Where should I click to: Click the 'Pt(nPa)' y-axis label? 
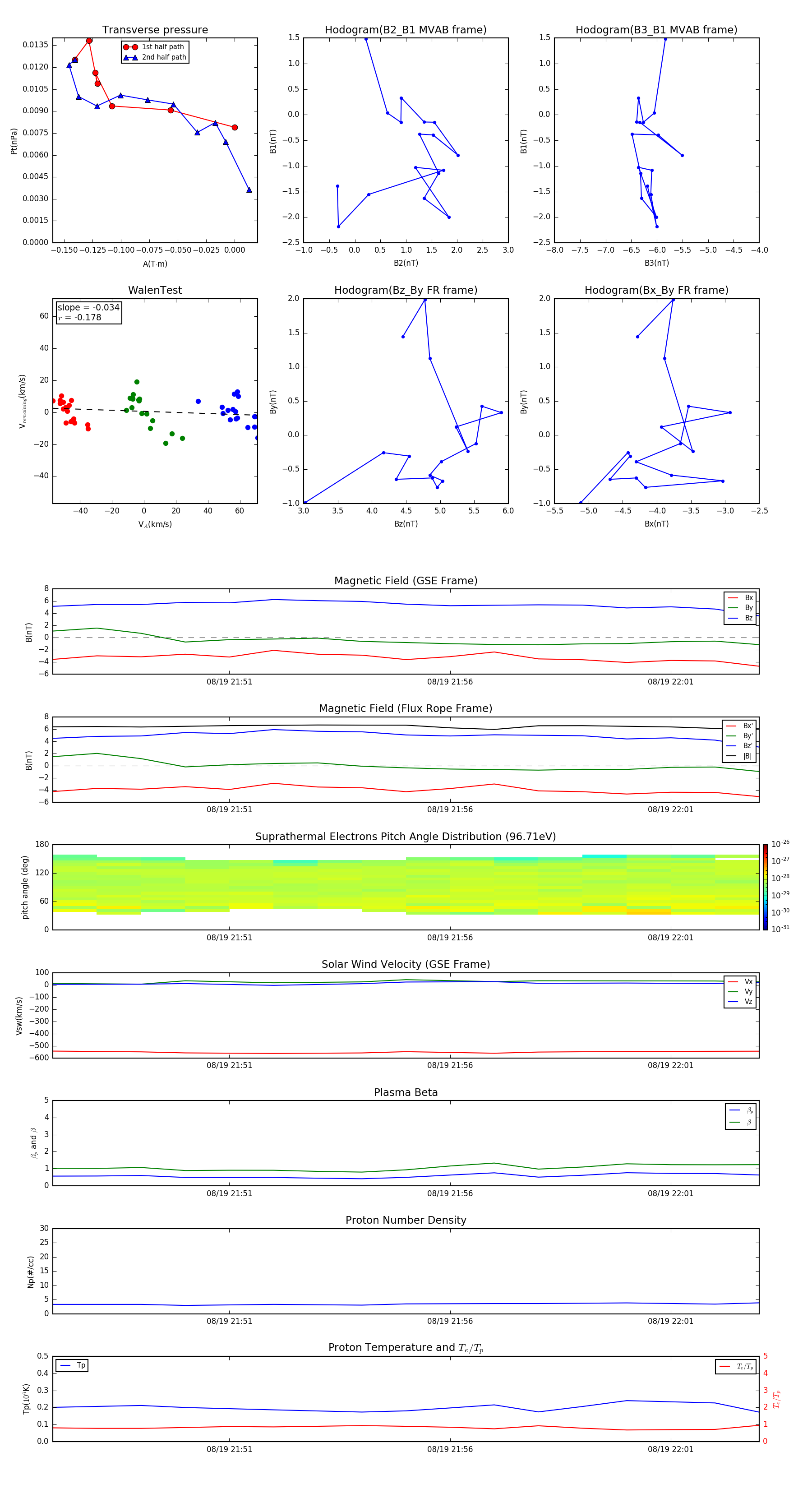[x=14, y=140]
